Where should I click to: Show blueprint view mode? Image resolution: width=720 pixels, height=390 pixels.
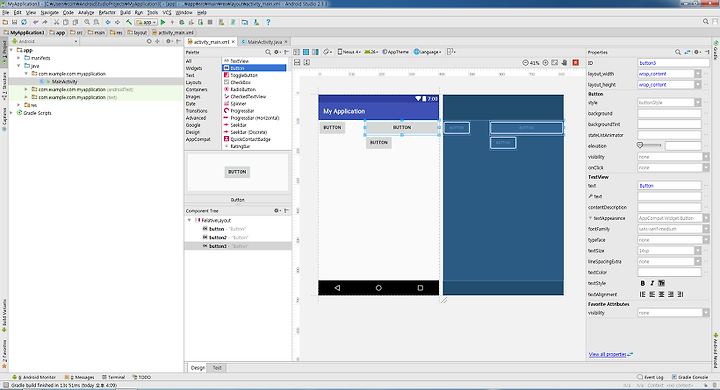(306, 52)
